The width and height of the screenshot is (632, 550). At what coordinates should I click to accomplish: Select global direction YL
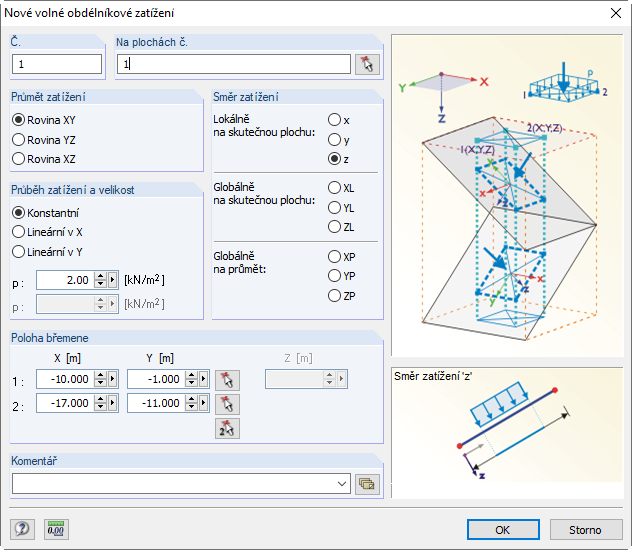tap(341, 208)
